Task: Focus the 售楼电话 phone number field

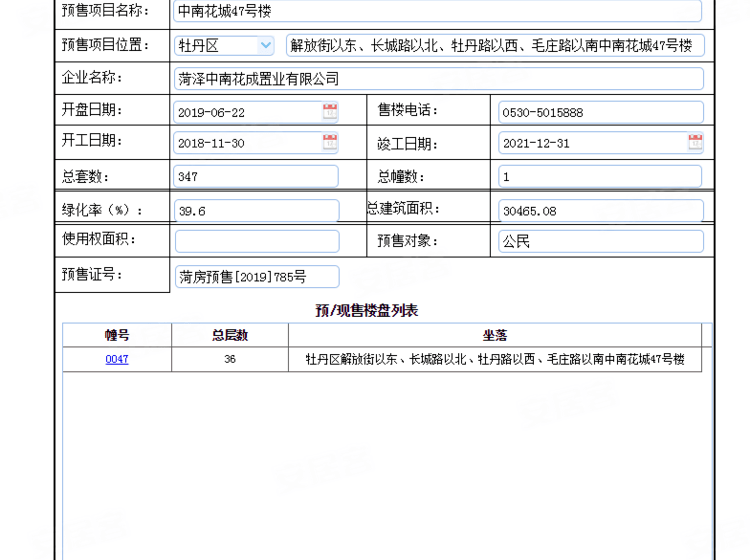Action: [600, 112]
